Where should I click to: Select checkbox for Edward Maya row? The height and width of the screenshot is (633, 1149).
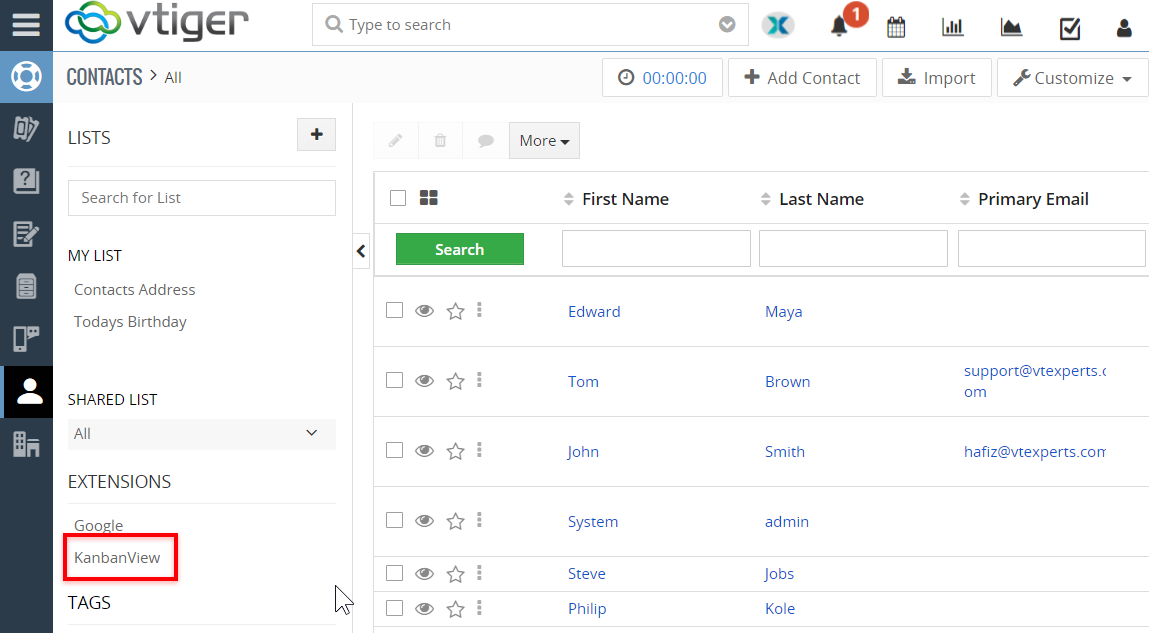coord(394,310)
